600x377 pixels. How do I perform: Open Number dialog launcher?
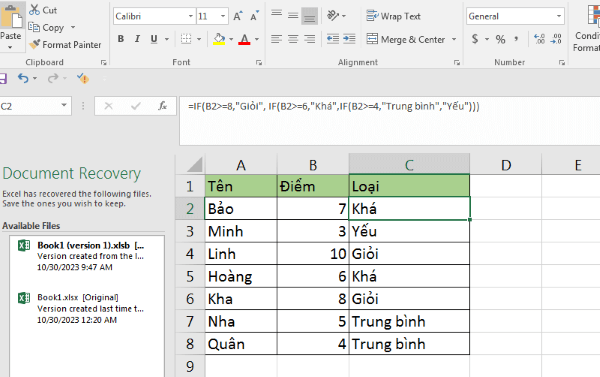[562, 63]
